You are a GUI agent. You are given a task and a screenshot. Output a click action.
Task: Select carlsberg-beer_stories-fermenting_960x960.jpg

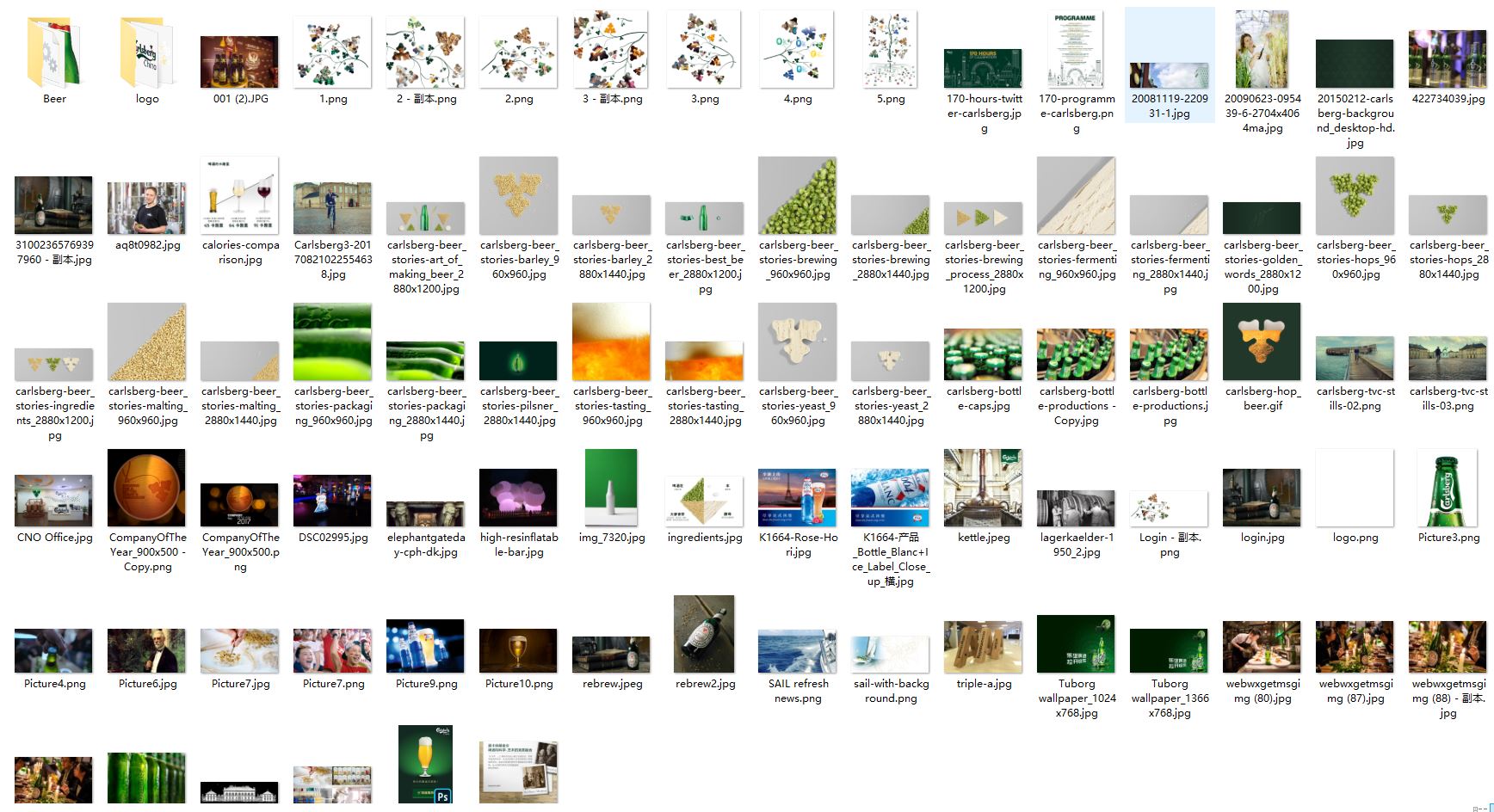click(1076, 195)
